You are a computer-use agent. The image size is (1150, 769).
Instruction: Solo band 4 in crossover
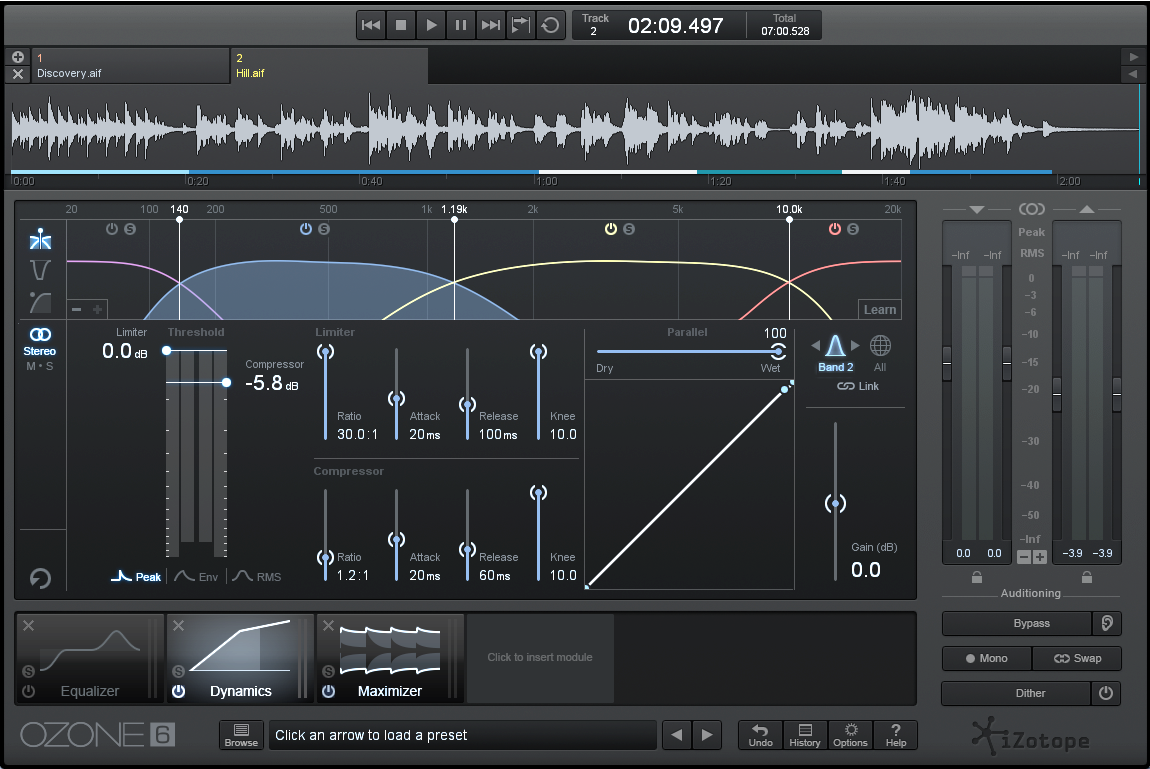(853, 229)
